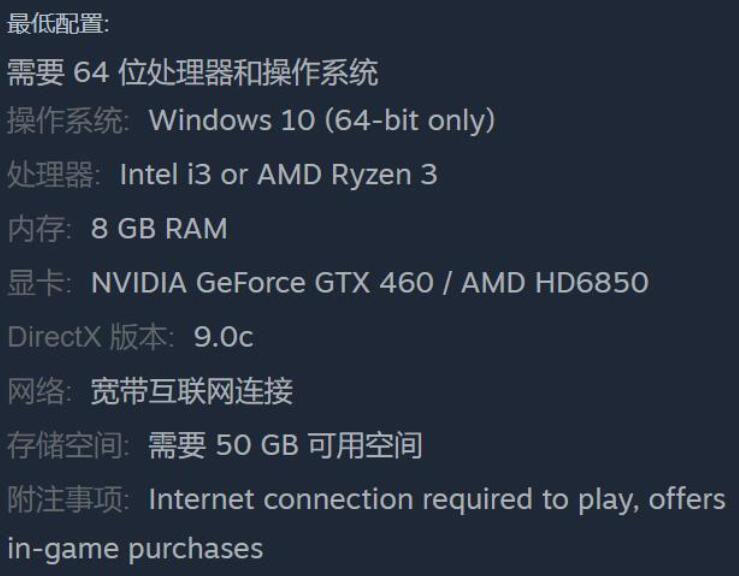Click the 处理器 label
The width and height of the screenshot is (739, 576).
[x=53, y=175]
